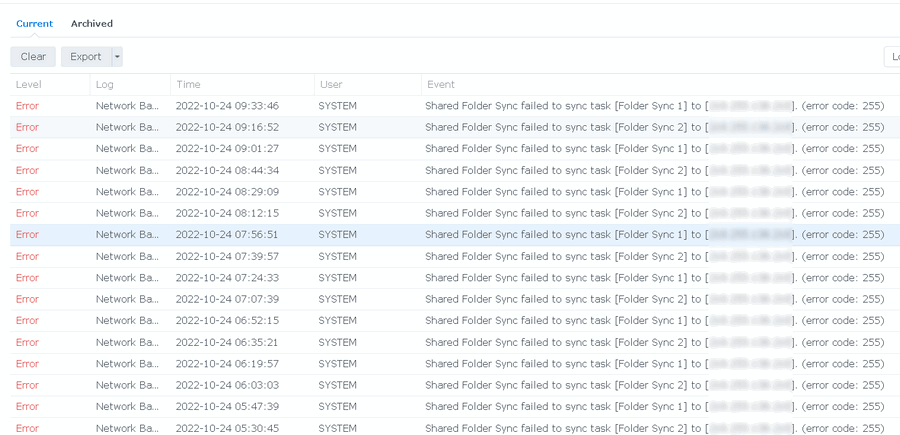Image resolution: width=900 pixels, height=435 pixels.
Task: Sort by the User column header
Action: click(330, 84)
